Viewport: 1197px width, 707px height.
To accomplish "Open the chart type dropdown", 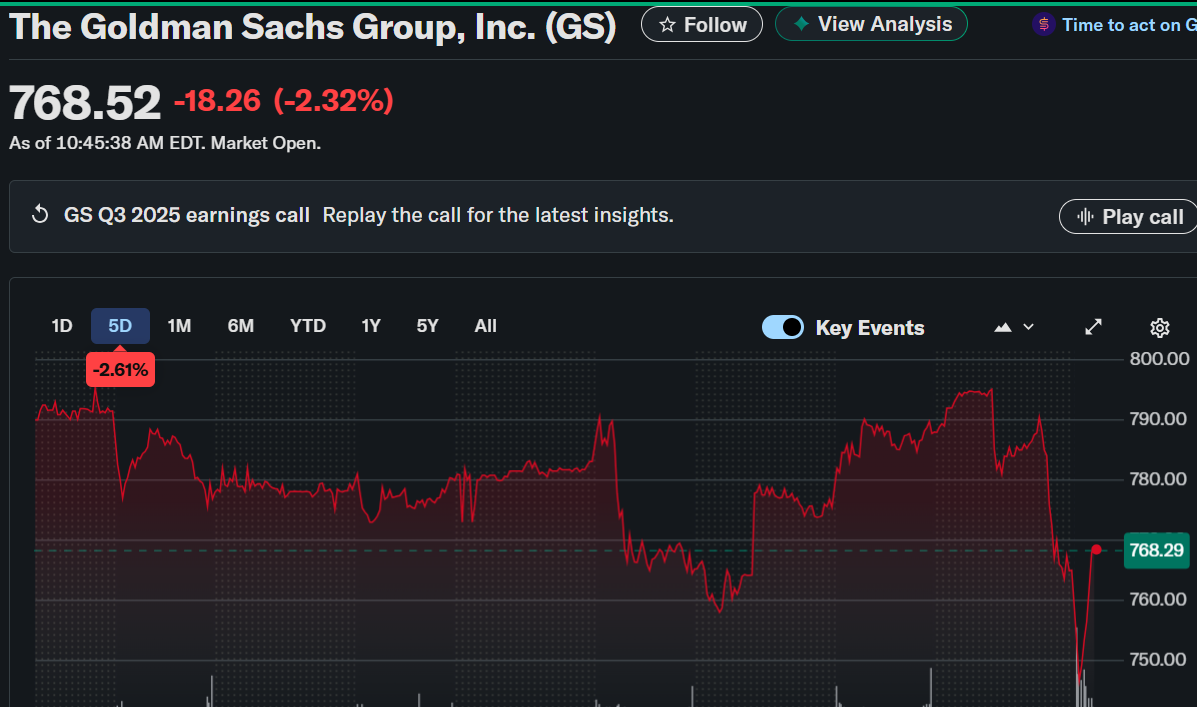I will 1014,327.
